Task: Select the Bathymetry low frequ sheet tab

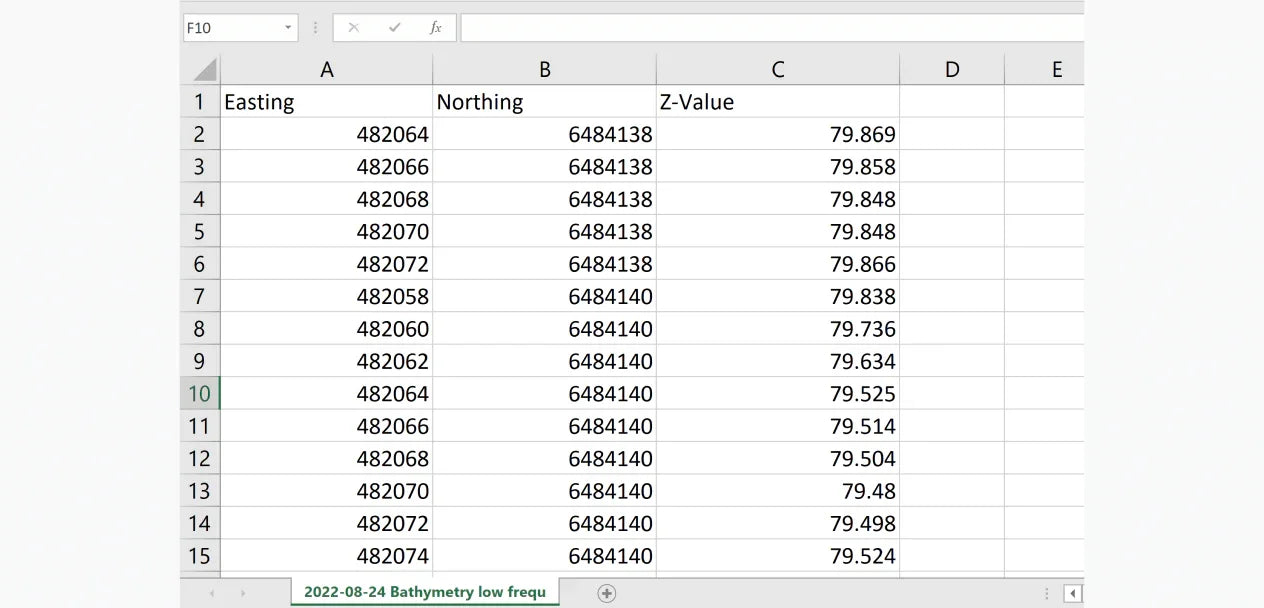Action: 425,592
